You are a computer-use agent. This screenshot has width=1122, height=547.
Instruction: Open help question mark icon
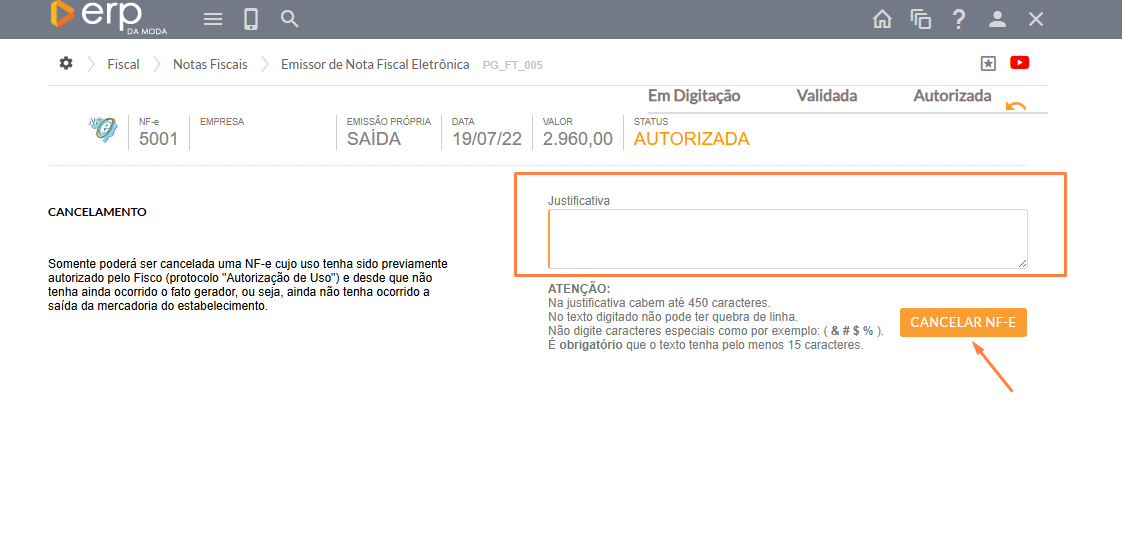point(959,19)
